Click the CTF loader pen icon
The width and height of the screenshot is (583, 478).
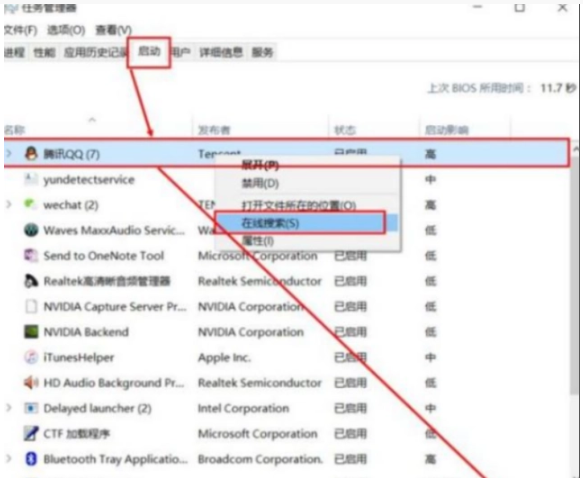pyautogui.click(x=31, y=433)
